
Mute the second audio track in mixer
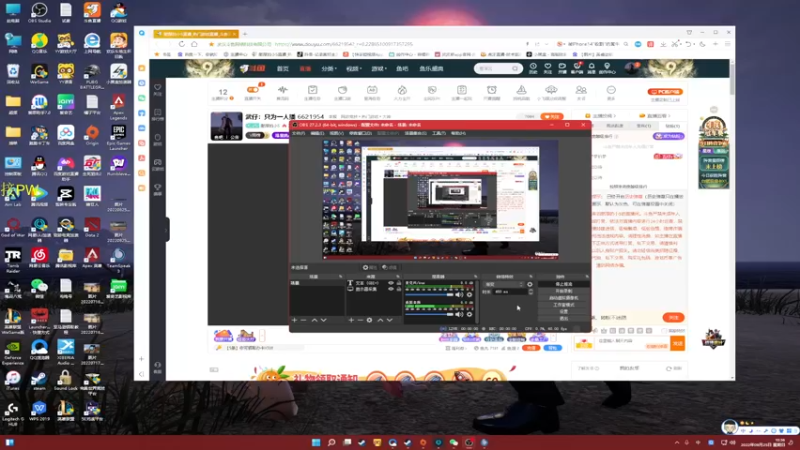tap(460, 314)
